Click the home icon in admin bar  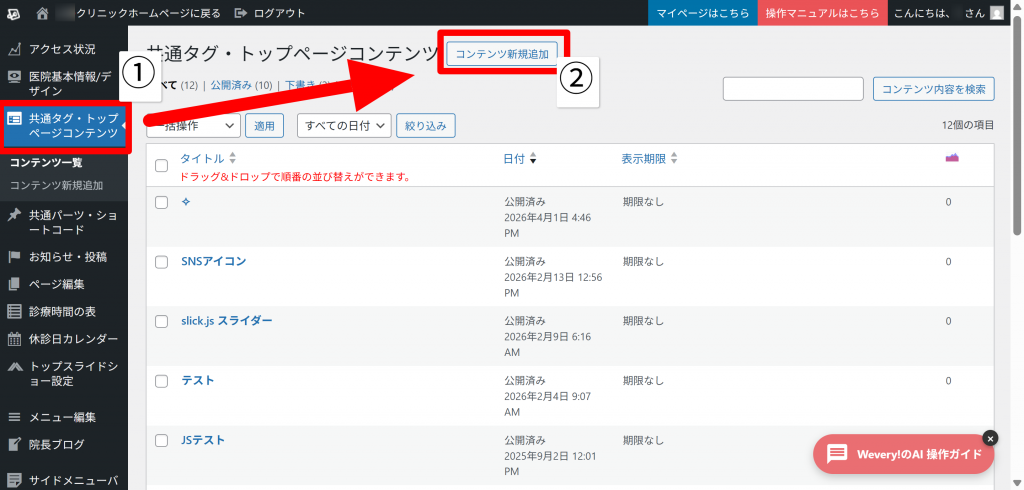point(42,13)
